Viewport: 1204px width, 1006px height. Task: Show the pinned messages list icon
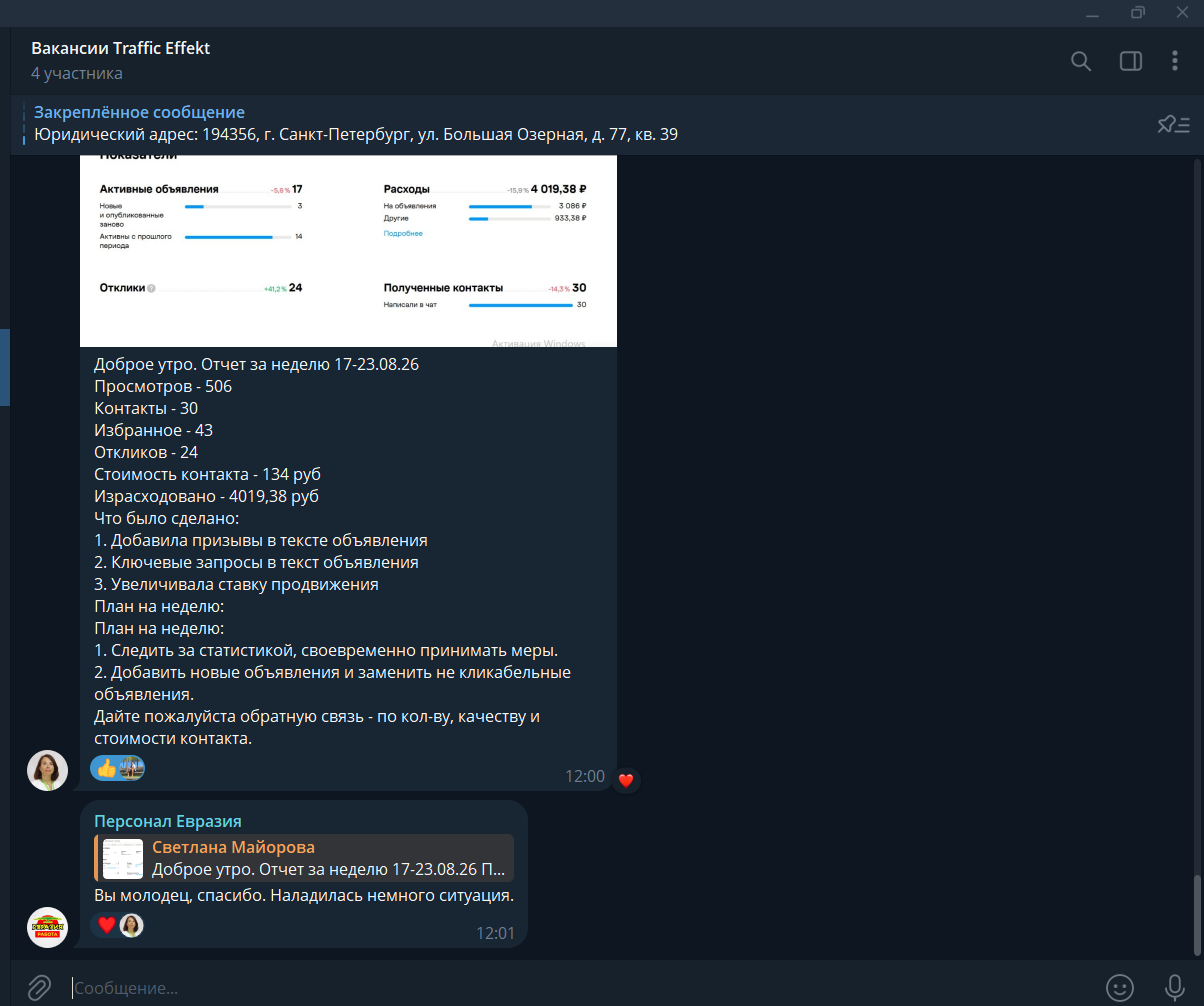click(1174, 124)
